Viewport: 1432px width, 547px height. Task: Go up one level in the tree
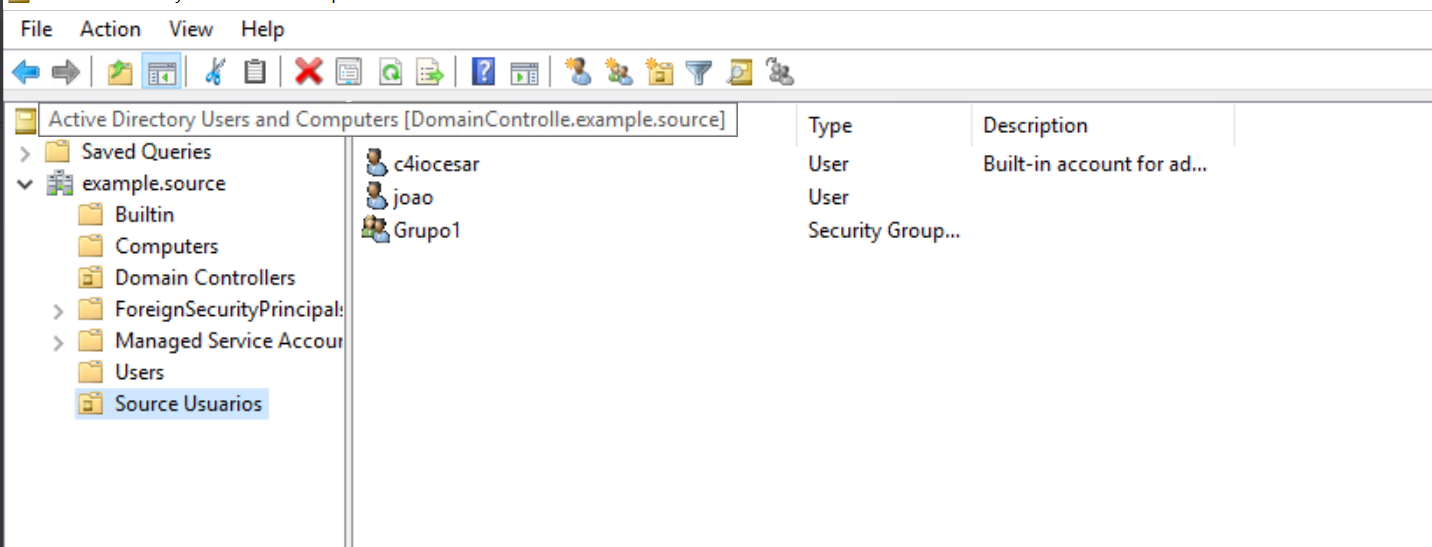[x=120, y=72]
